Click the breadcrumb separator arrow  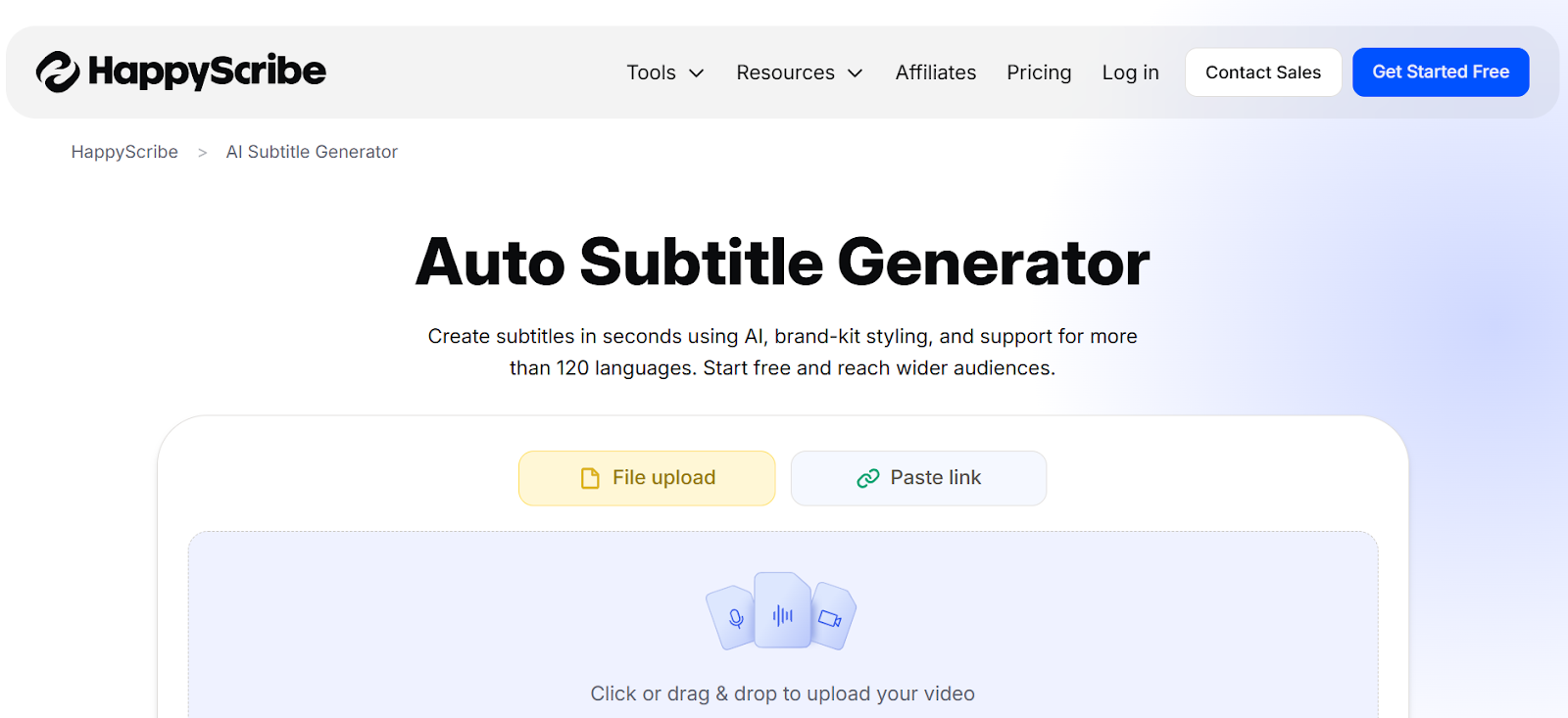tap(202, 153)
